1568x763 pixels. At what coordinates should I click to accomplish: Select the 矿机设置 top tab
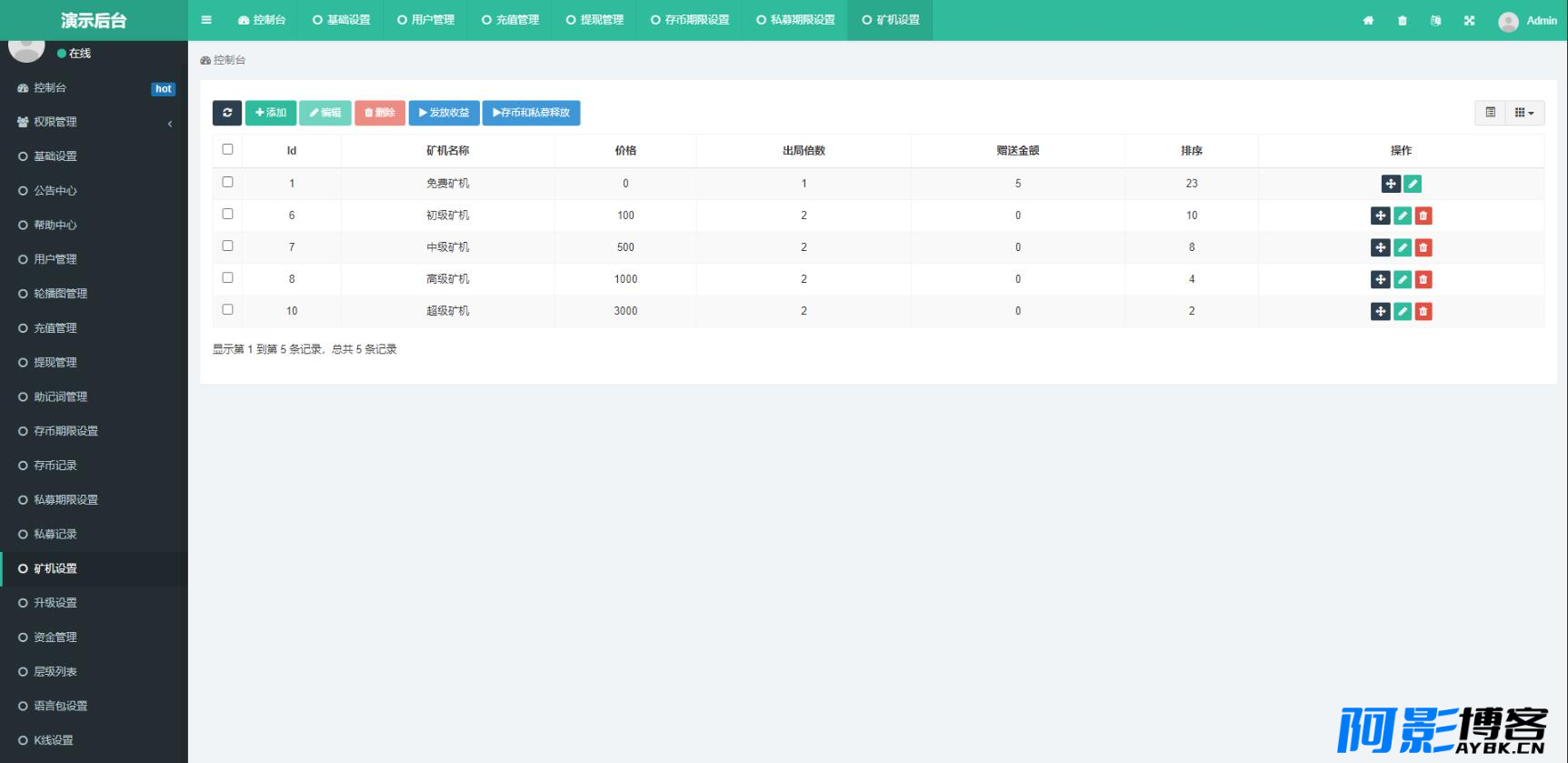891,20
